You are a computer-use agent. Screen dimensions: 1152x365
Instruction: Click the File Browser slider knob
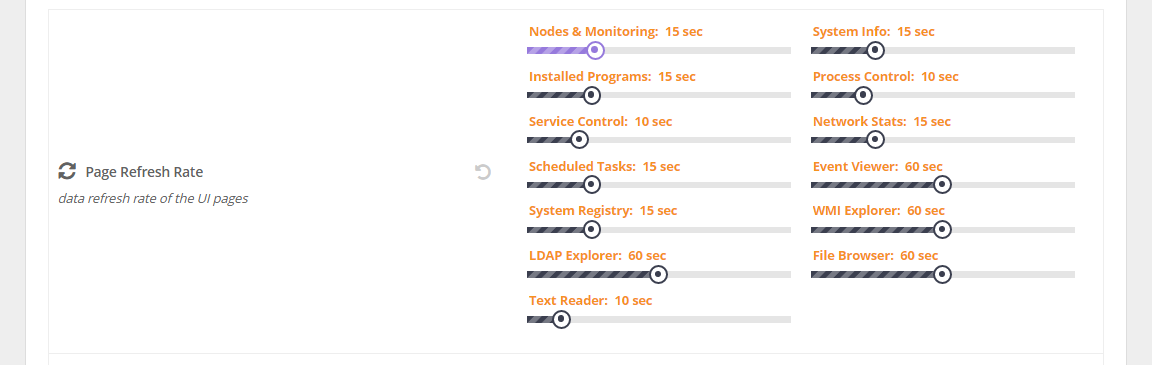click(x=942, y=274)
